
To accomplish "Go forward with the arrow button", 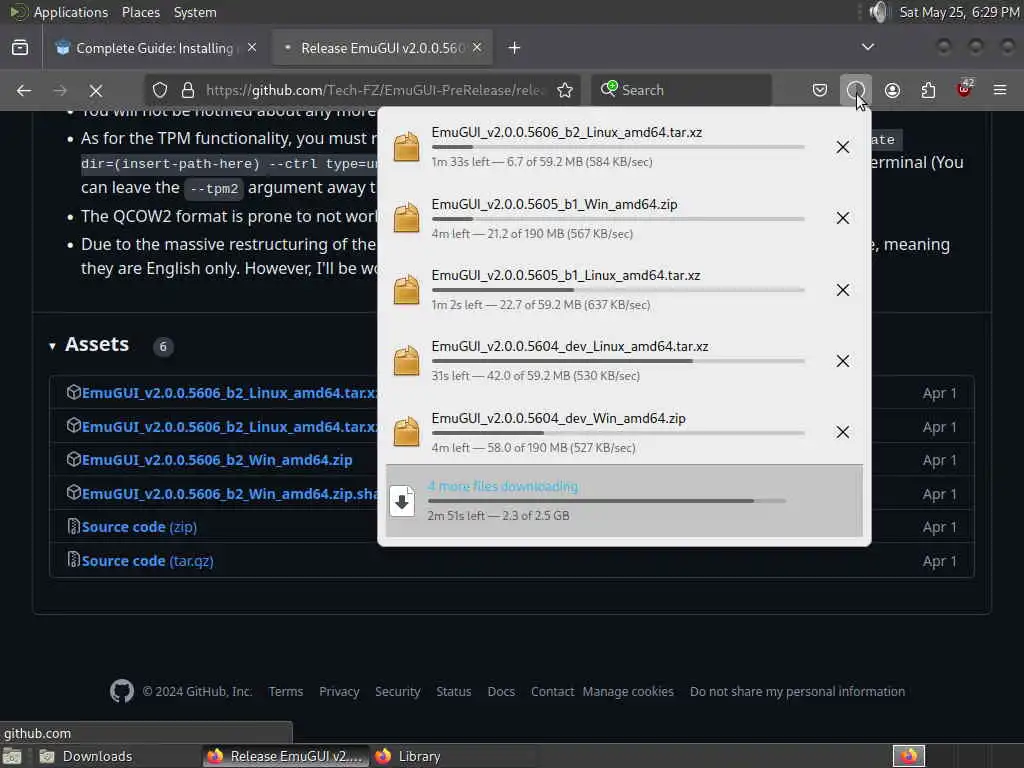I will (60, 91).
